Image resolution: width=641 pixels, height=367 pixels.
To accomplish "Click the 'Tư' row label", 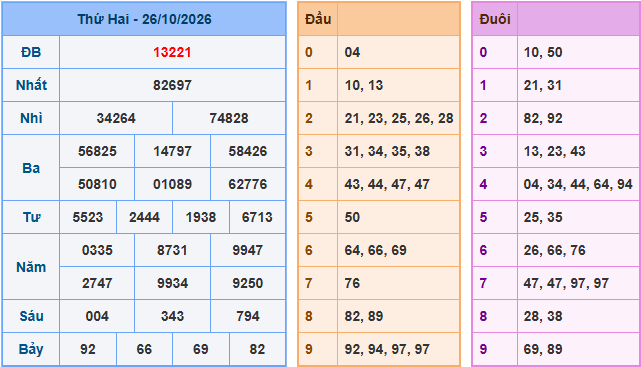I will coord(31,217).
